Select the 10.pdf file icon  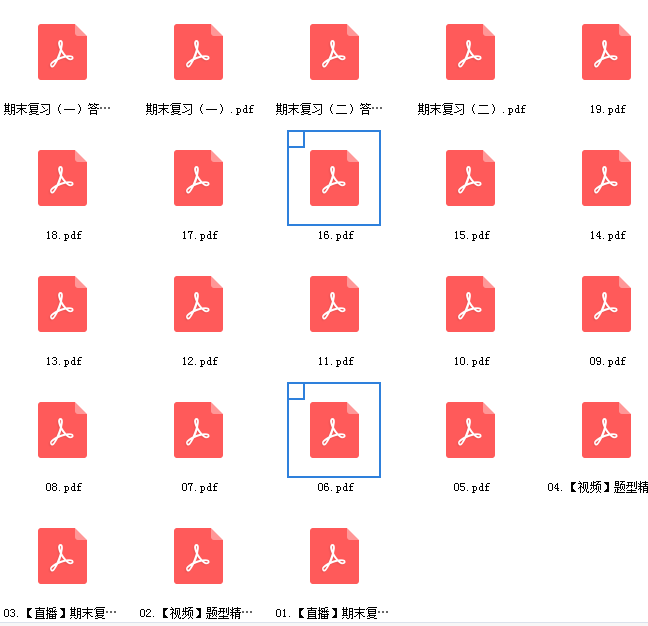pyautogui.click(x=470, y=304)
